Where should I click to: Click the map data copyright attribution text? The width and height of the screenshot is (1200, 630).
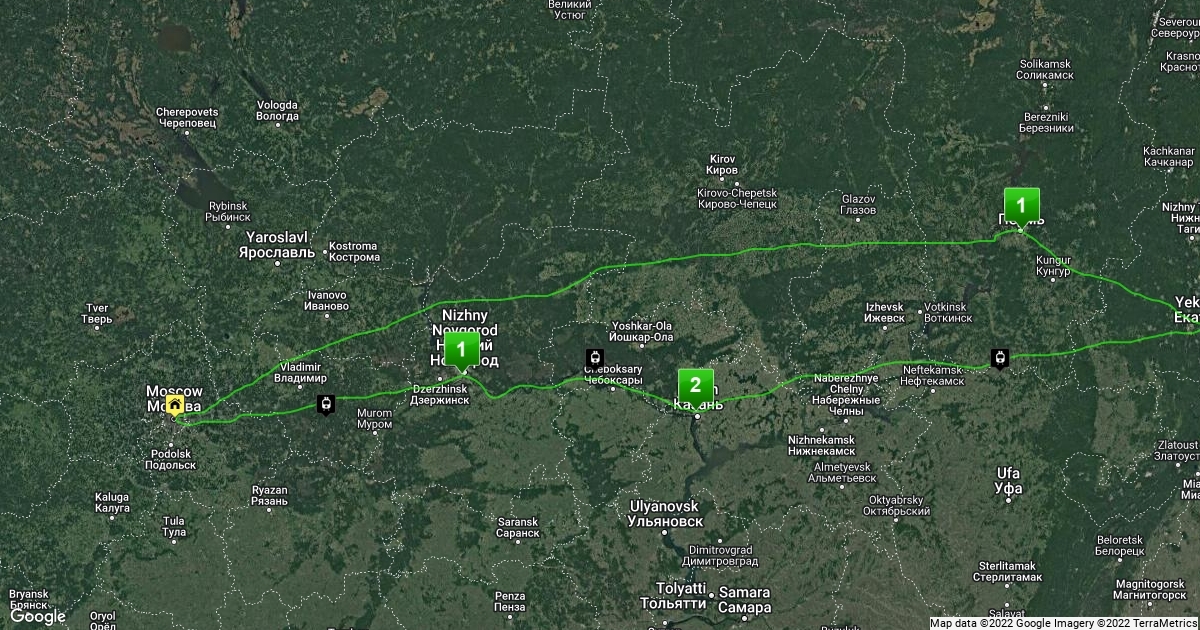pyautogui.click(x=1063, y=623)
